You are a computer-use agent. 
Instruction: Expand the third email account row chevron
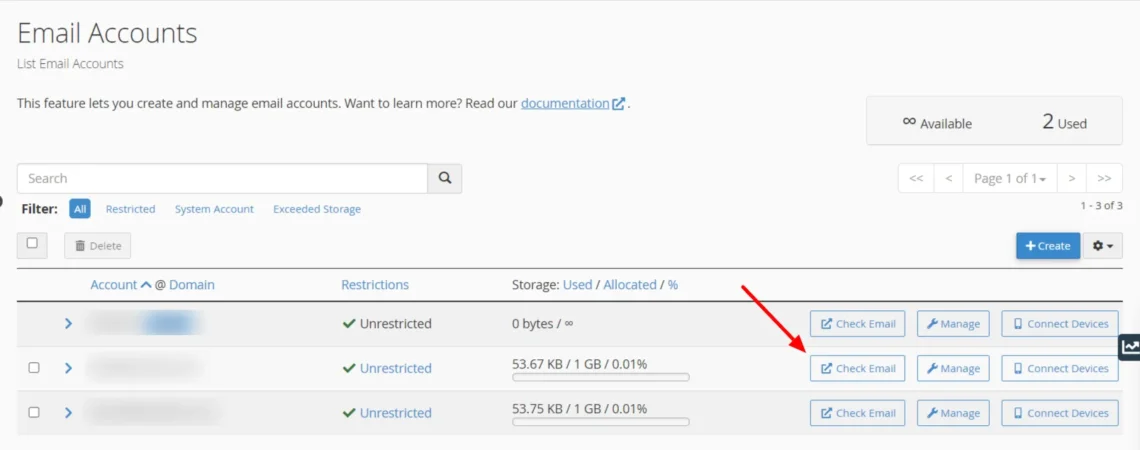pos(68,412)
